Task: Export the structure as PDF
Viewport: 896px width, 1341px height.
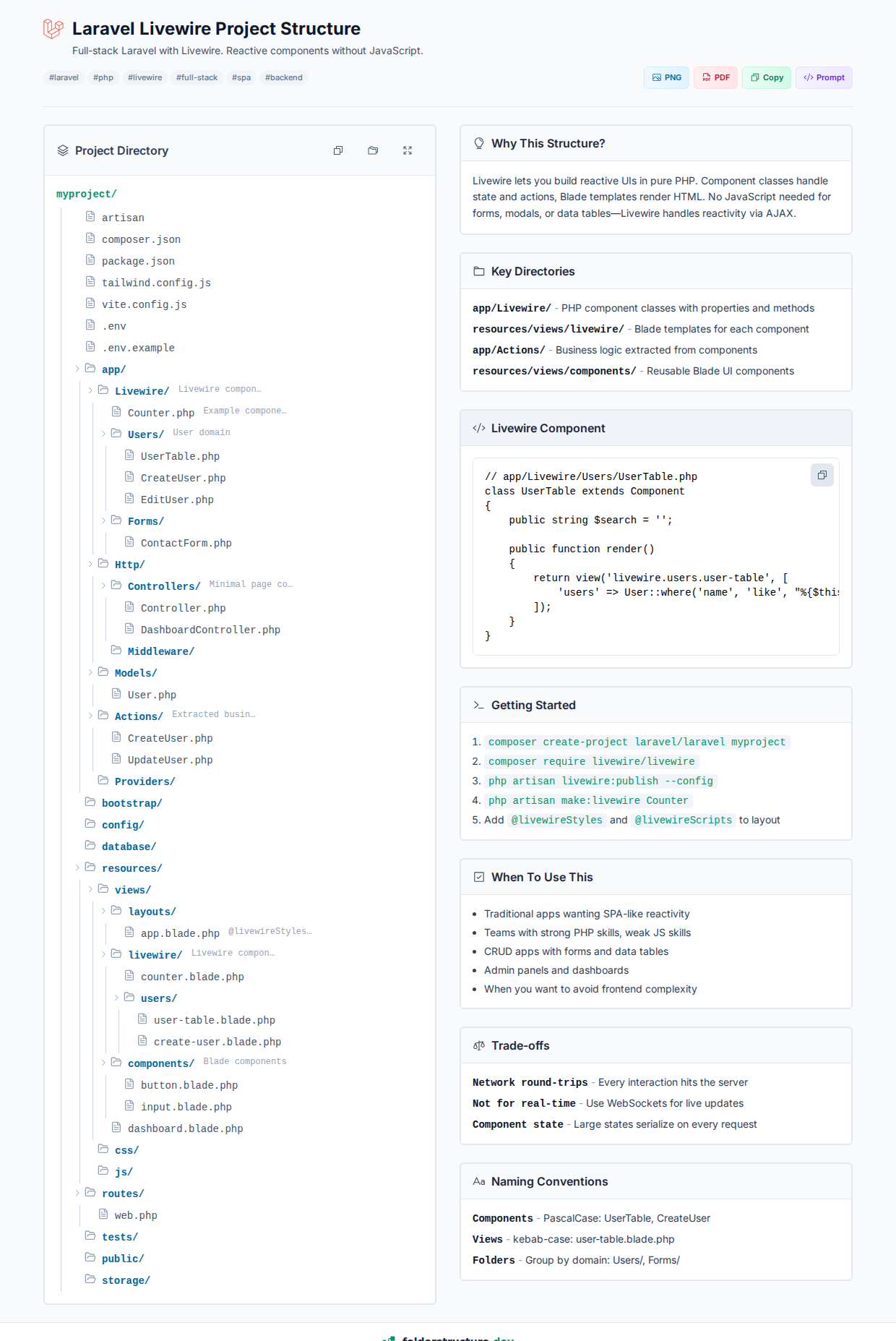Action: point(715,77)
